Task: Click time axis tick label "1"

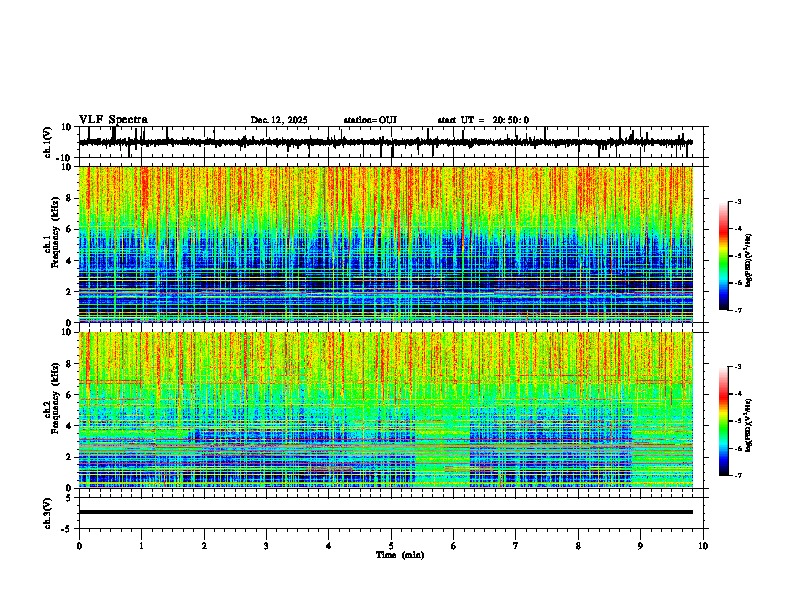Action: pos(141,546)
